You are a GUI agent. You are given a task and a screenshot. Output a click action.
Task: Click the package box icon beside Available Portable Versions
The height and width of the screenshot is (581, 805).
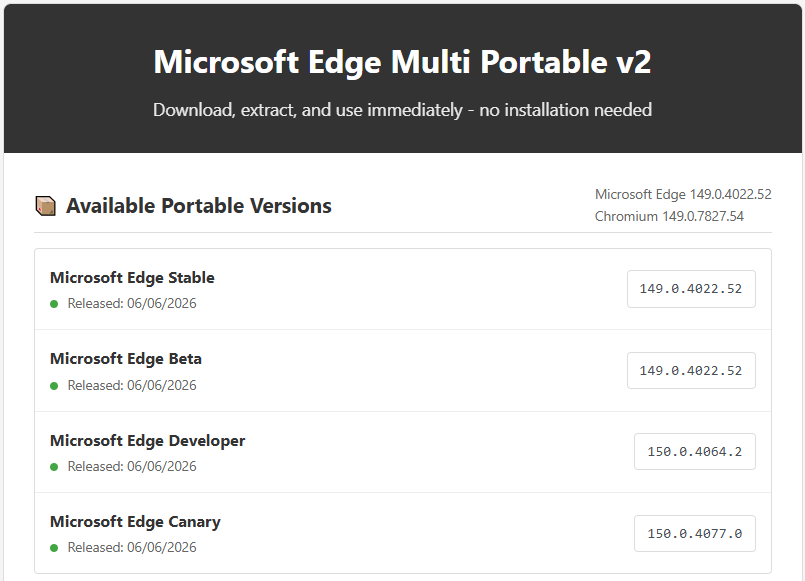click(45, 206)
